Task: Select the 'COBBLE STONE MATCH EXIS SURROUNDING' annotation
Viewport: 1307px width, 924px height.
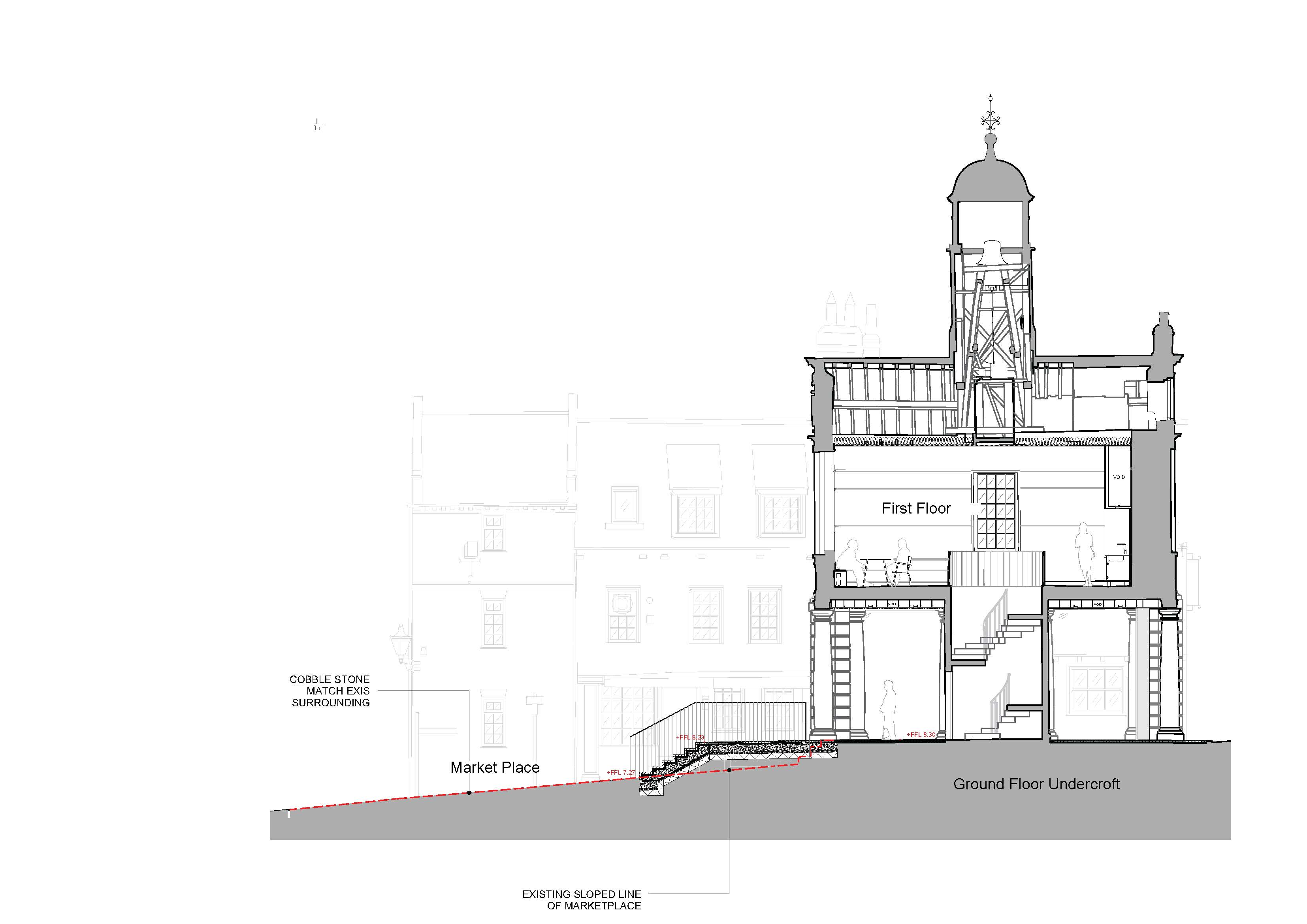Action: pos(330,691)
